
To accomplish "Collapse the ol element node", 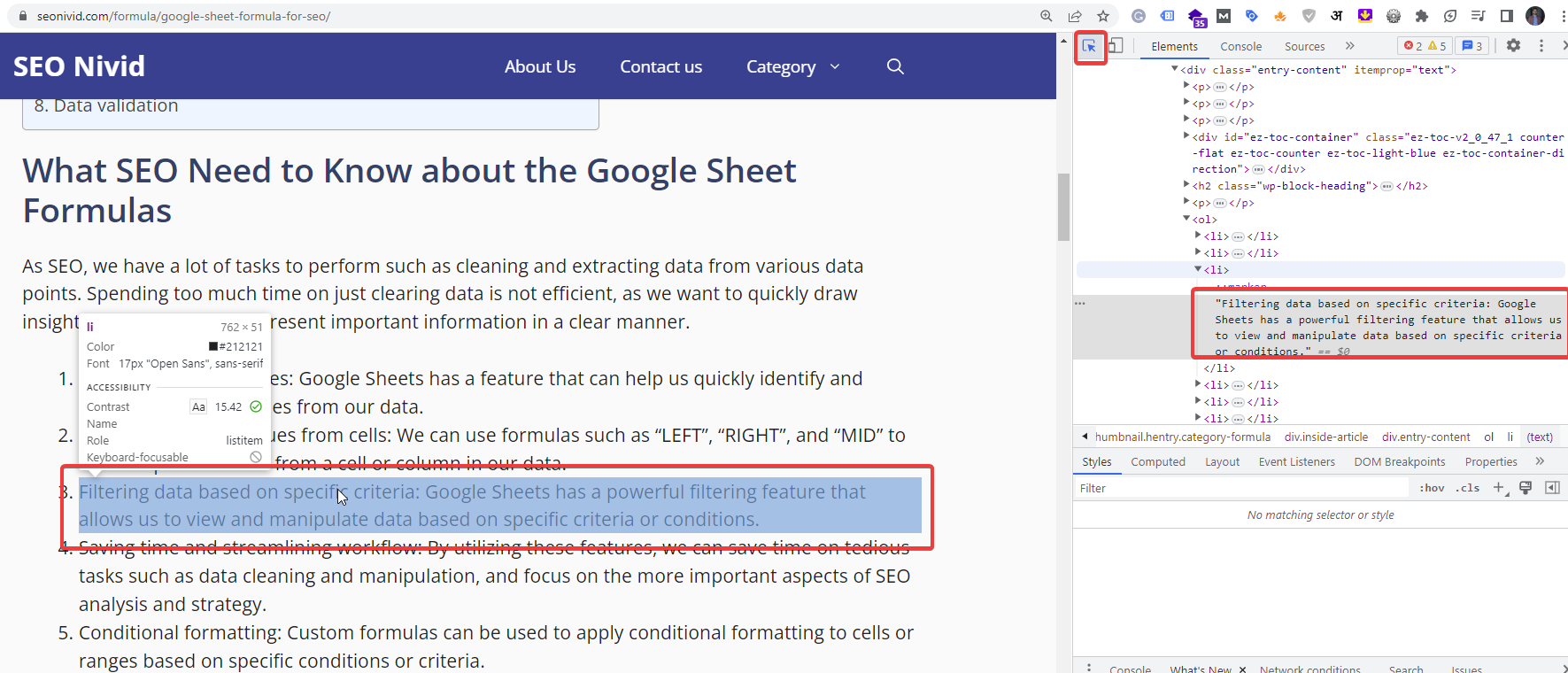I will [x=1186, y=219].
